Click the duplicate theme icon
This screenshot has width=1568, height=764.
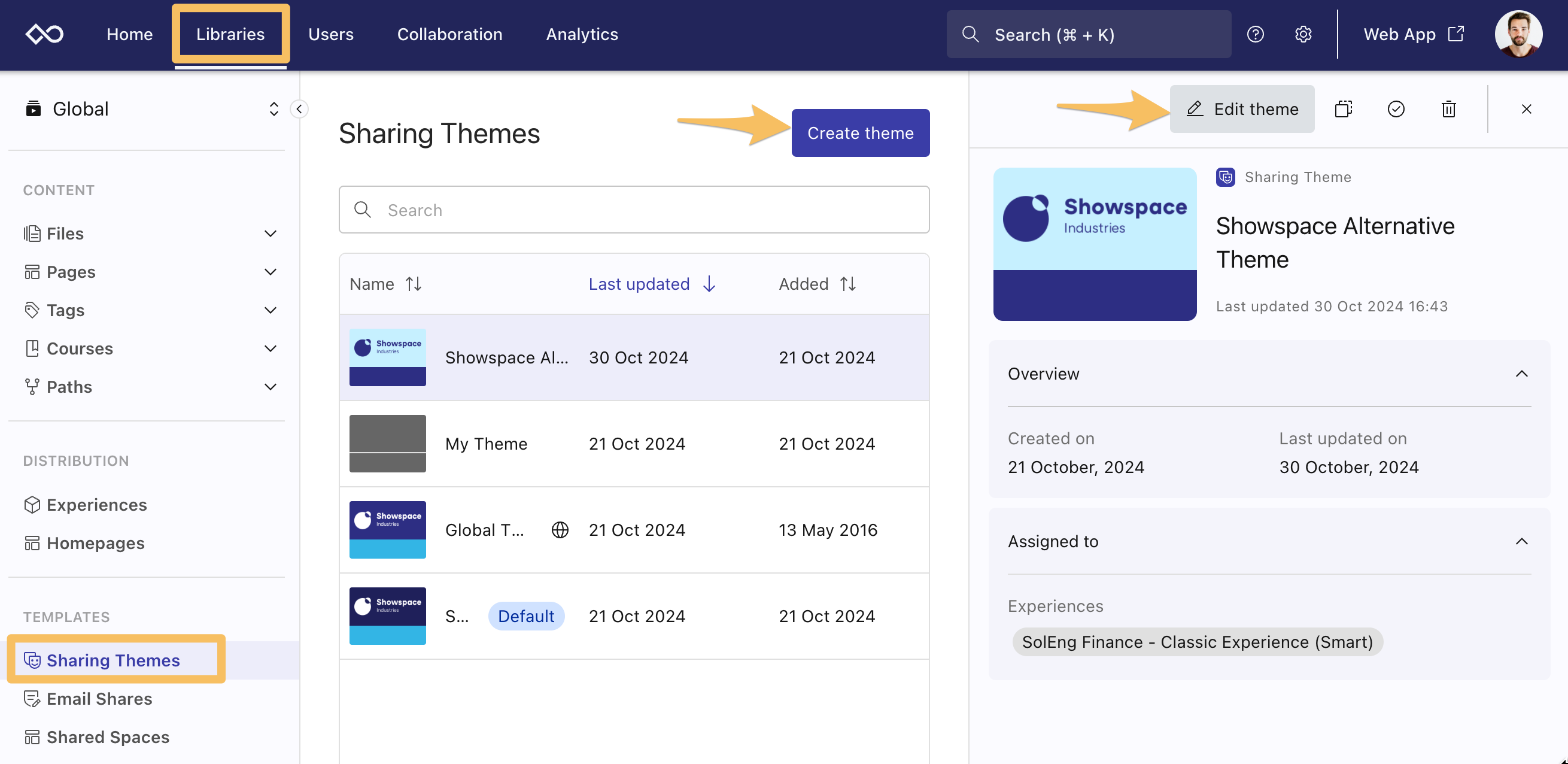(x=1343, y=109)
